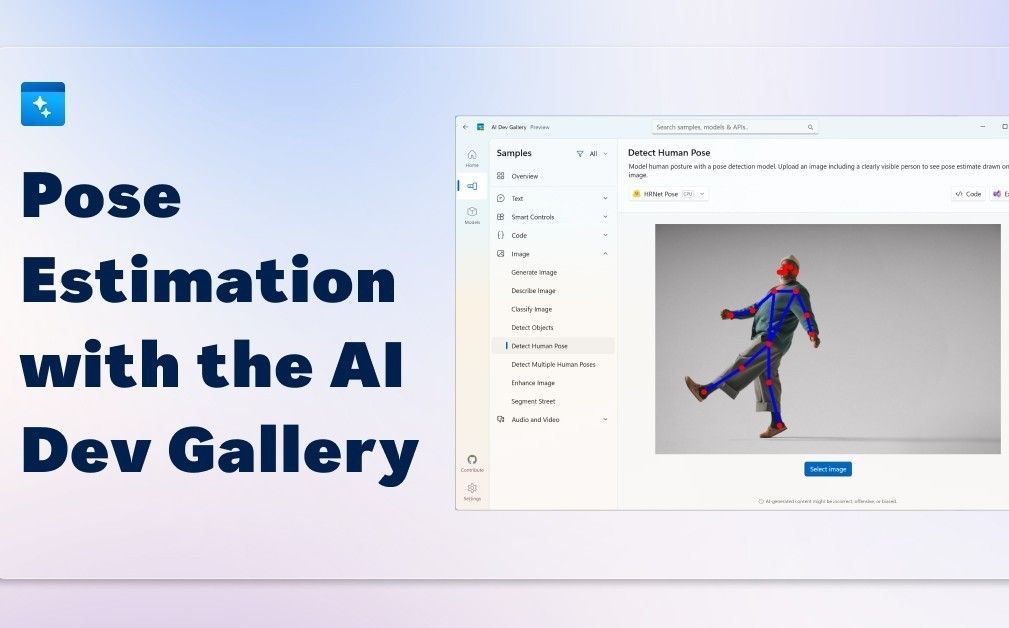Click the AI Dev Gallery app icon in title bar
This screenshot has height=628, width=1009.
tap(480, 127)
